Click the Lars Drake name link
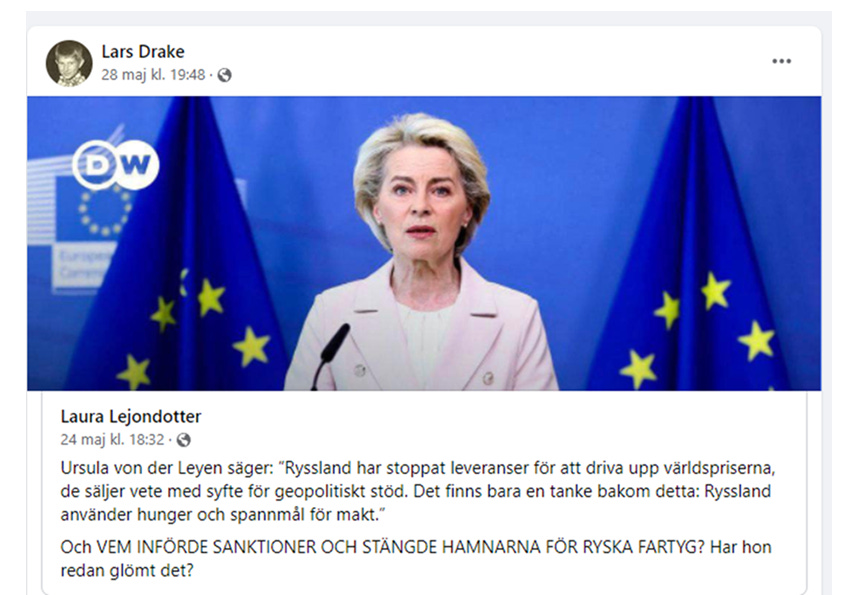Viewport: 841px width, 595px height. tap(143, 52)
